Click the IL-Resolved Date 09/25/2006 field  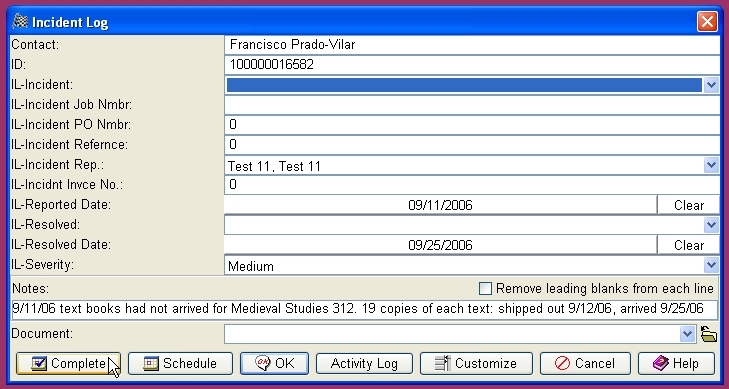click(440, 245)
